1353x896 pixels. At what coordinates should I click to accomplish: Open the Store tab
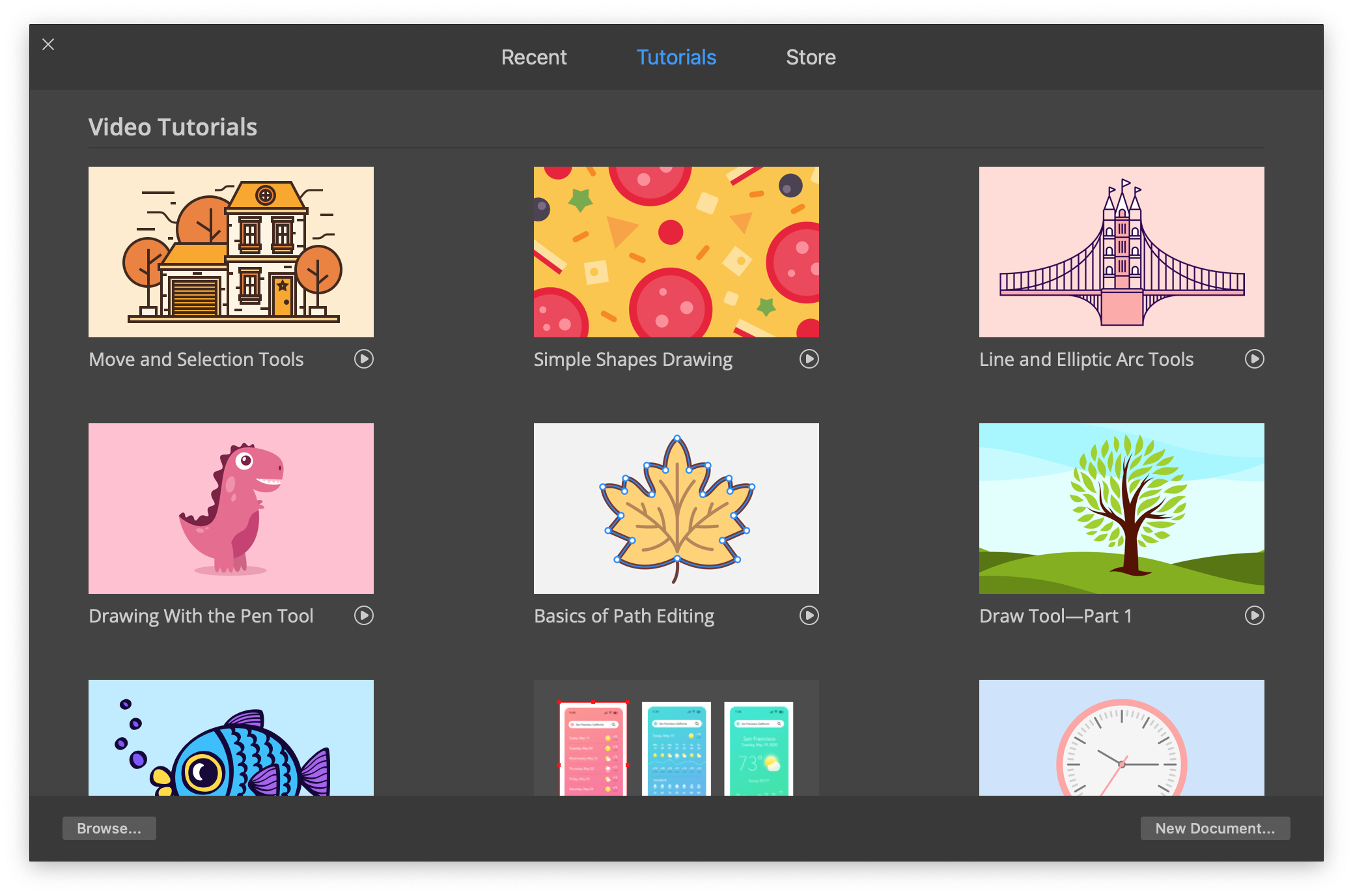[810, 57]
